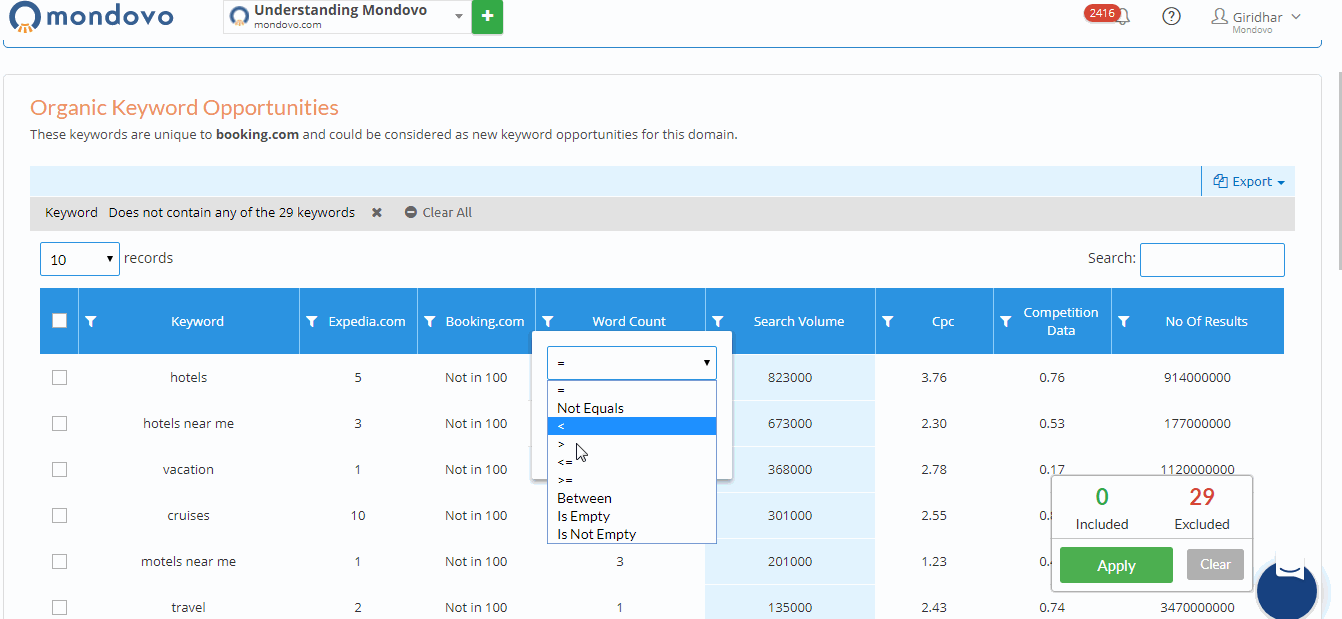Viewport: 1342px width, 619px height.
Task: Sort by the Keyword column header
Action: pyautogui.click(x=197, y=321)
